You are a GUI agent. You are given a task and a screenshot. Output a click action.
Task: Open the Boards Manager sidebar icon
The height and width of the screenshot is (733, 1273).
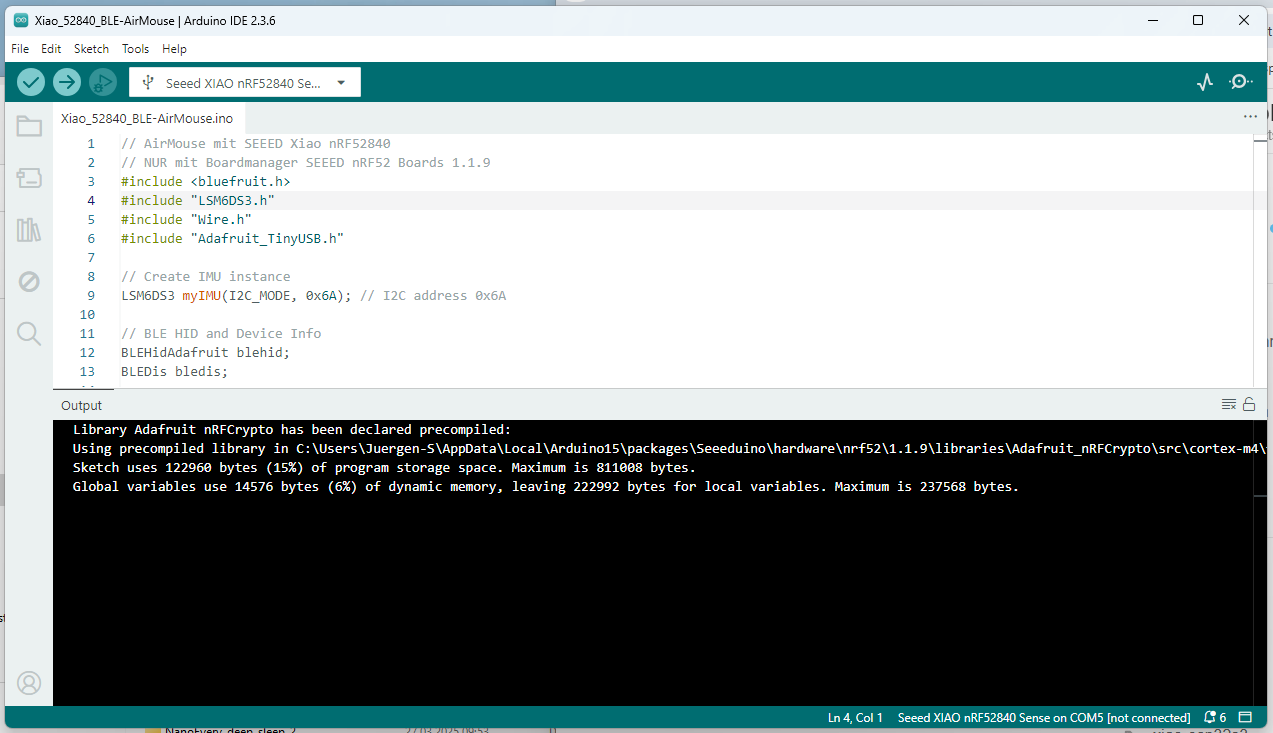(29, 179)
